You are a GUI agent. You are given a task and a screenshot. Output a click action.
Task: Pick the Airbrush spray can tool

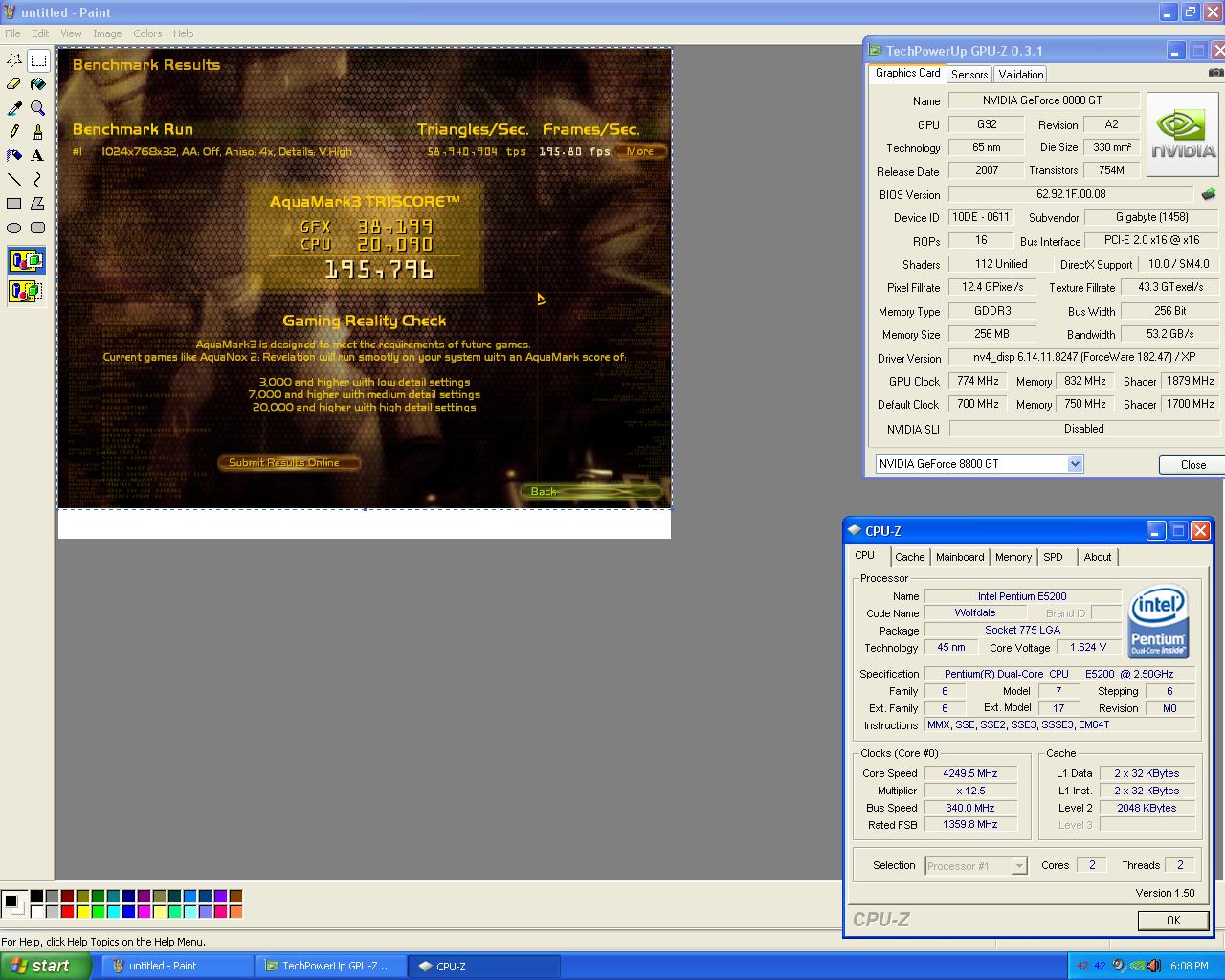14,156
